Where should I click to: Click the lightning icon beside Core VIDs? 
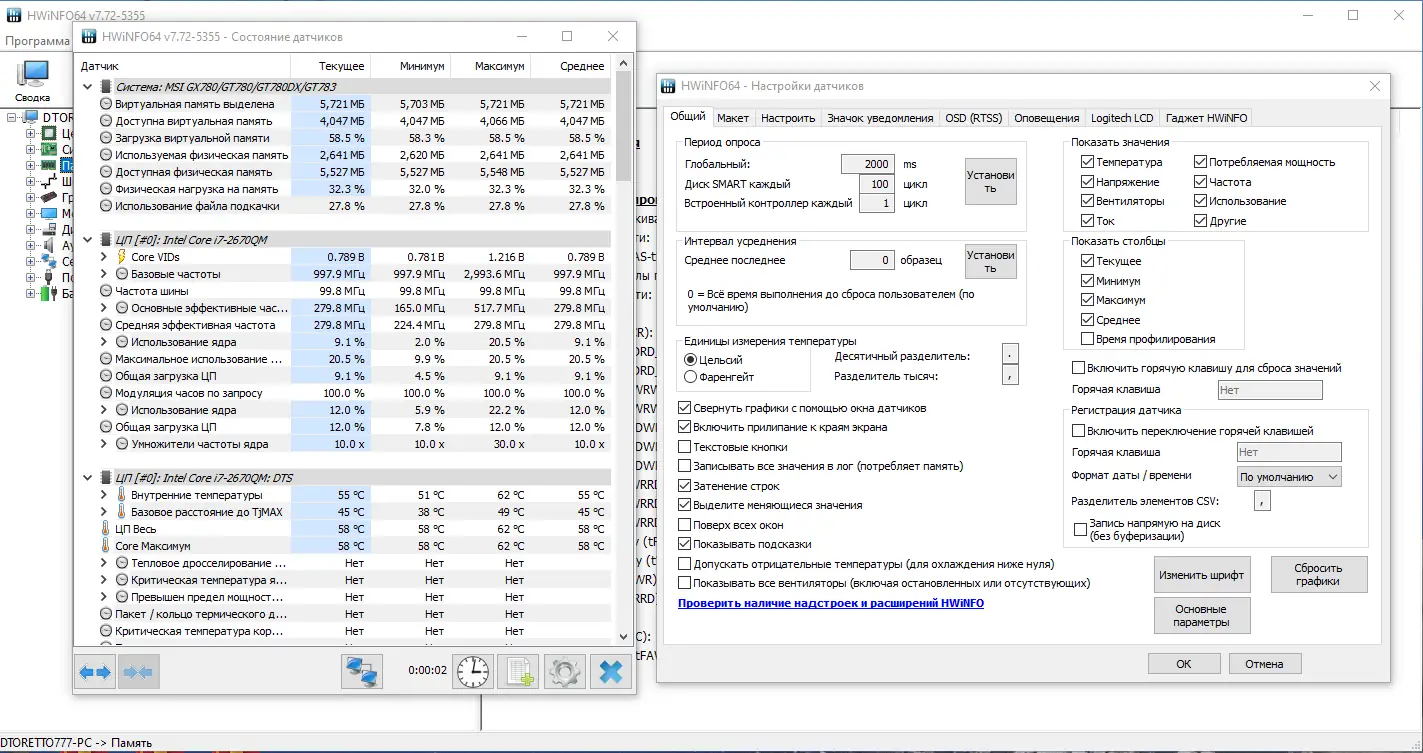click(122, 257)
